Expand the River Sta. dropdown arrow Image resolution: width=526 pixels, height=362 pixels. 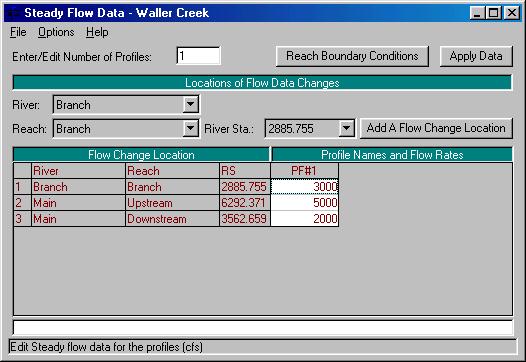point(346,128)
